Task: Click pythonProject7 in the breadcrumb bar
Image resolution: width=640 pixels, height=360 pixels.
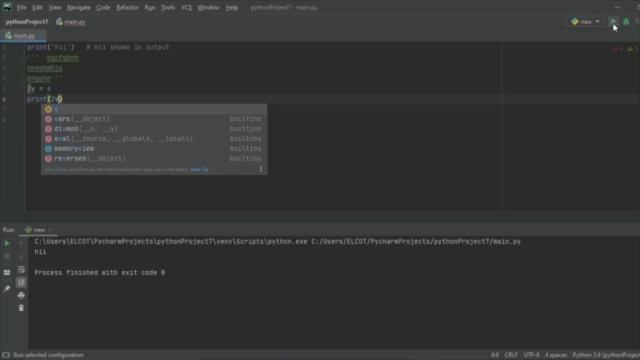Action: point(27,22)
